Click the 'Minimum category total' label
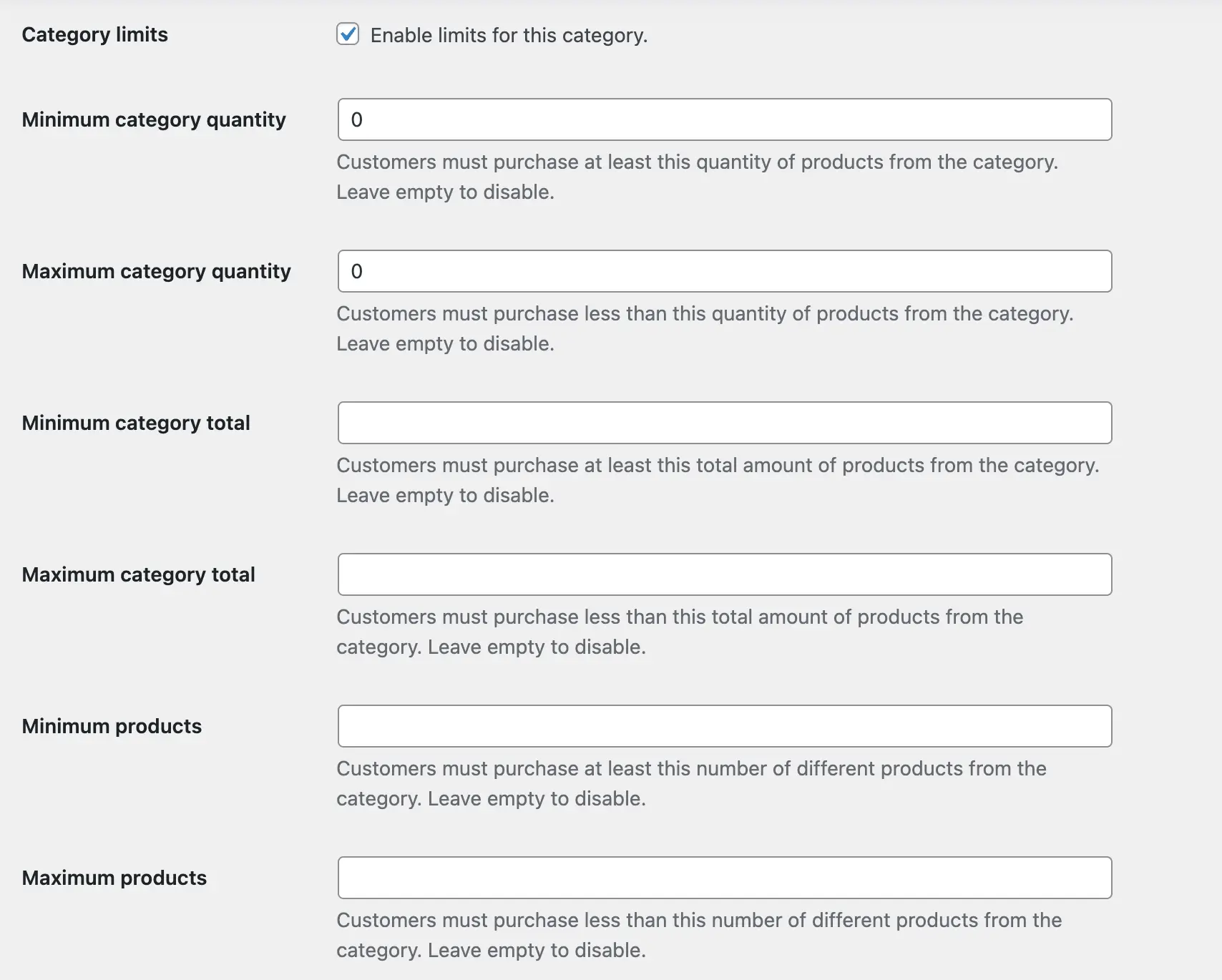1222x980 pixels. [136, 423]
